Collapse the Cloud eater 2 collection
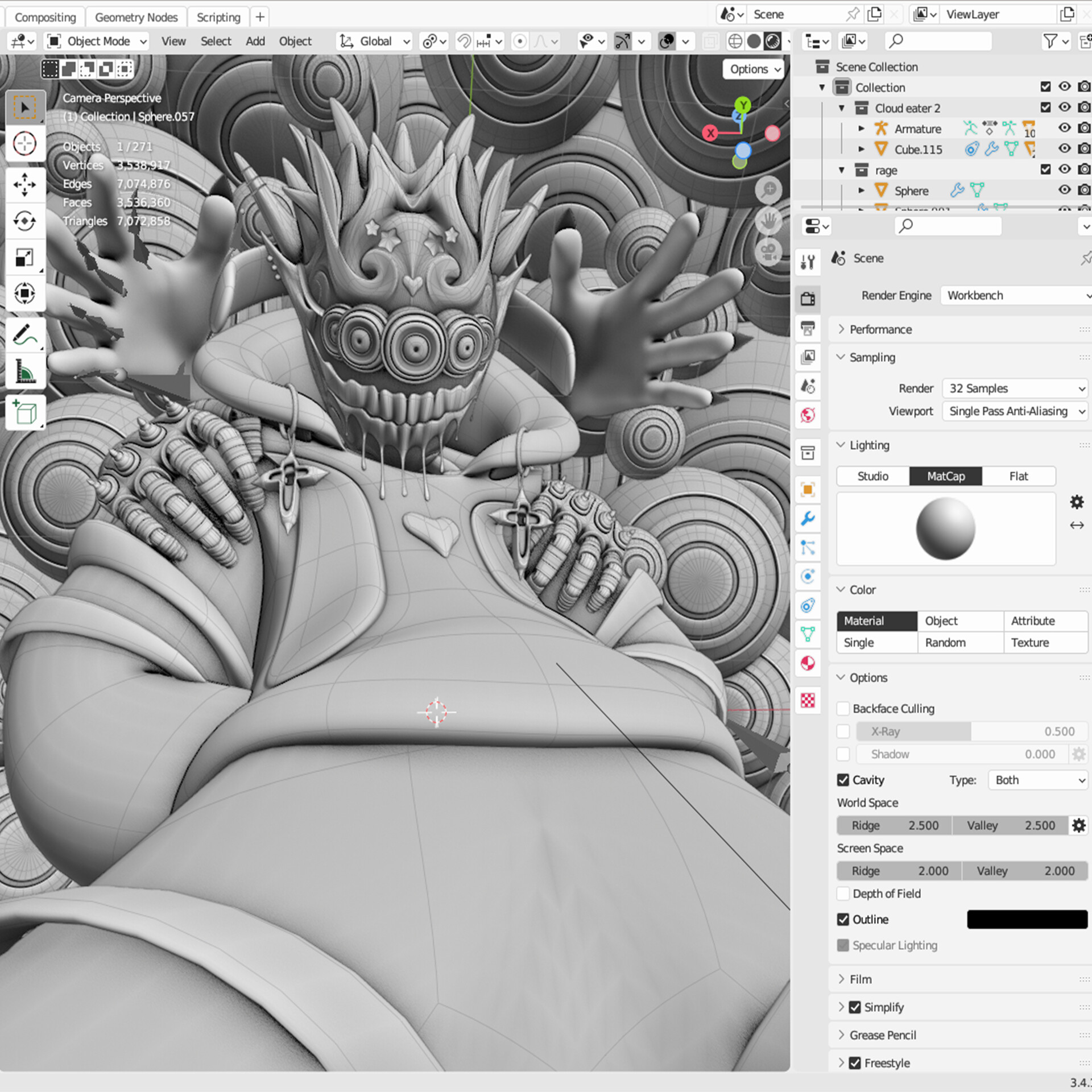 [842, 107]
